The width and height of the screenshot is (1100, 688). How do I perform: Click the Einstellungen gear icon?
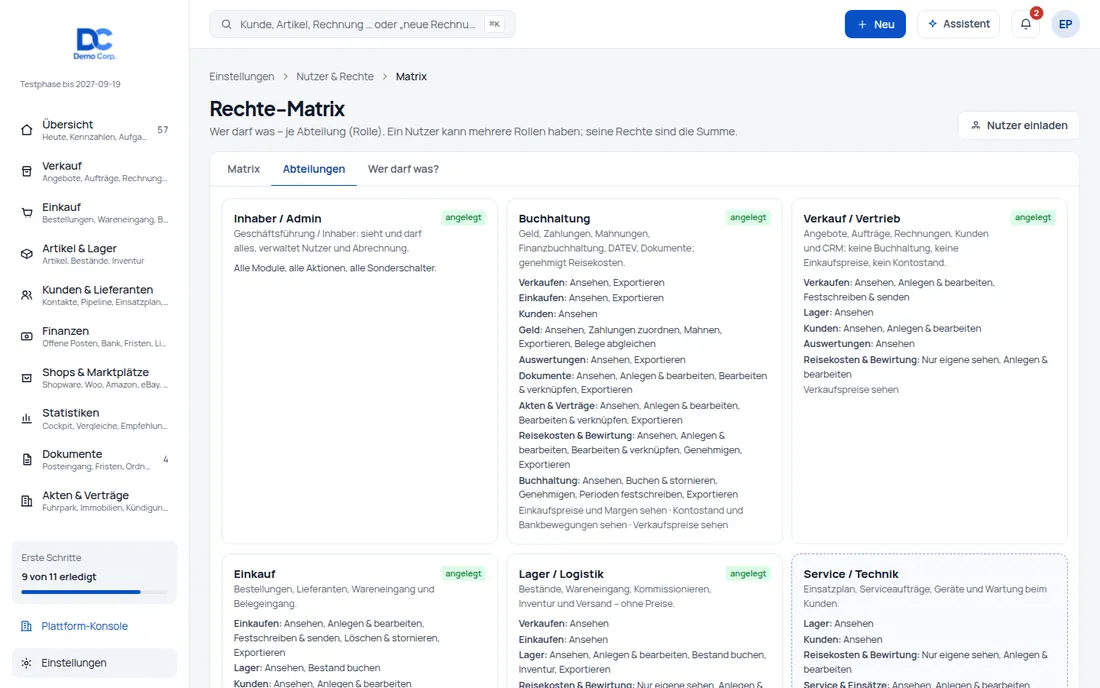pos(27,663)
